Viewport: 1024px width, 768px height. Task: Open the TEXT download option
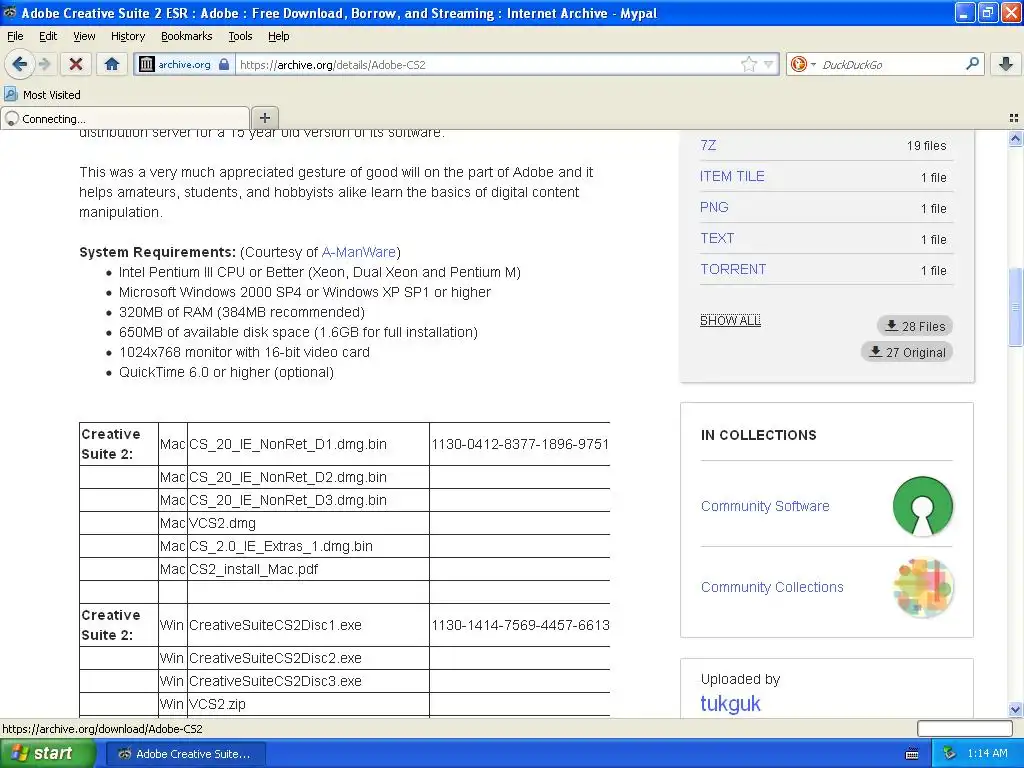pyautogui.click(x=717, y=238)
